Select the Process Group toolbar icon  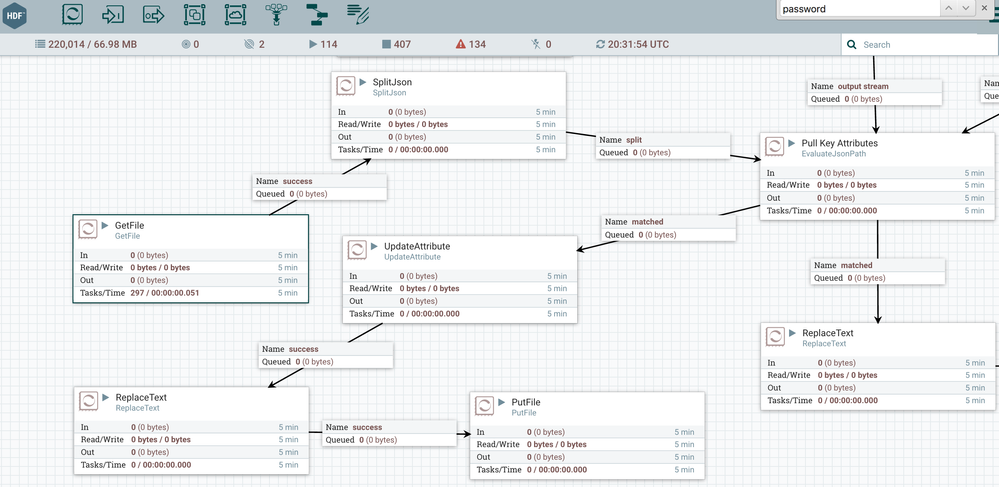tap(194, 14)
